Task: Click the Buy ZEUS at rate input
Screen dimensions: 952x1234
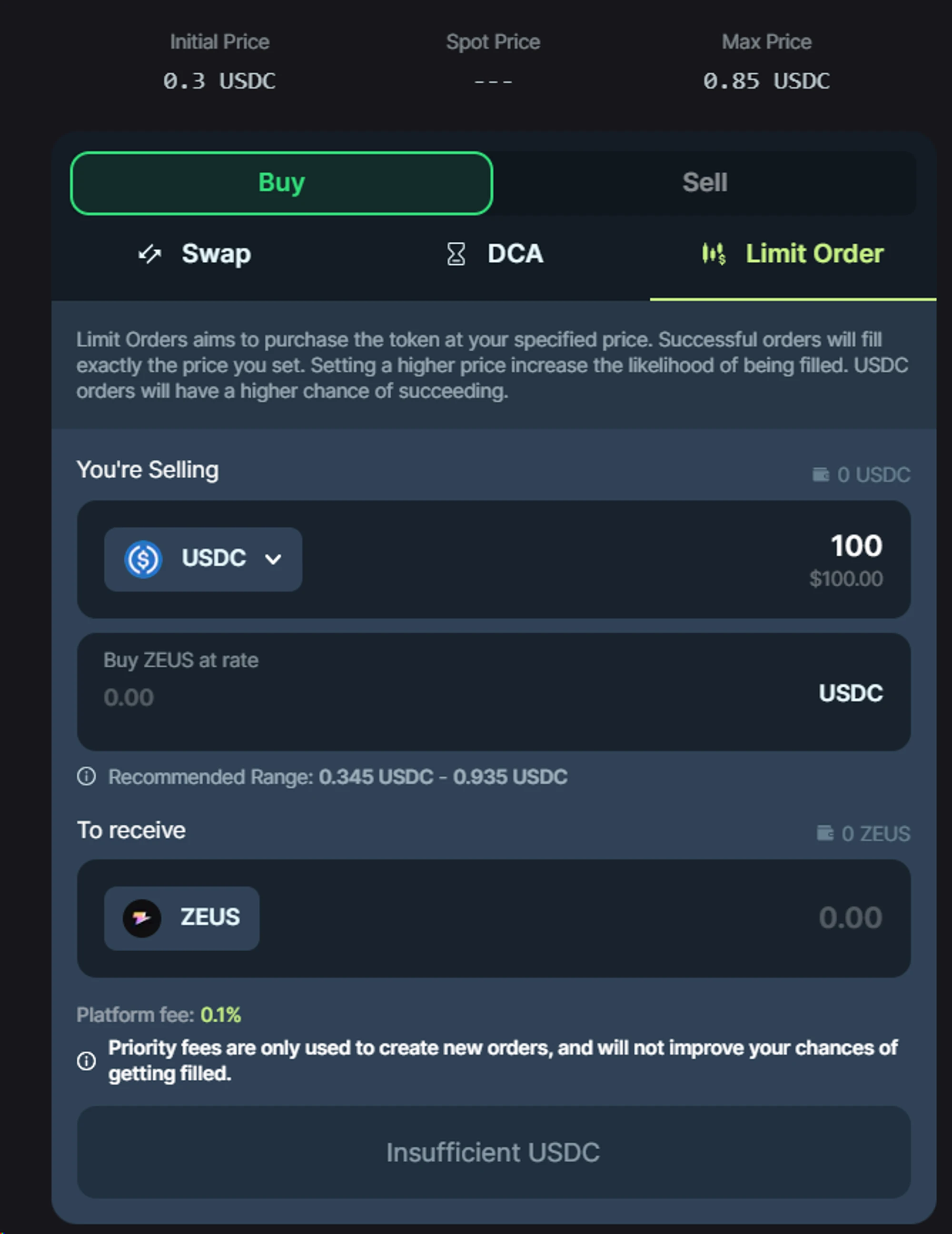Action: point(396,697)
